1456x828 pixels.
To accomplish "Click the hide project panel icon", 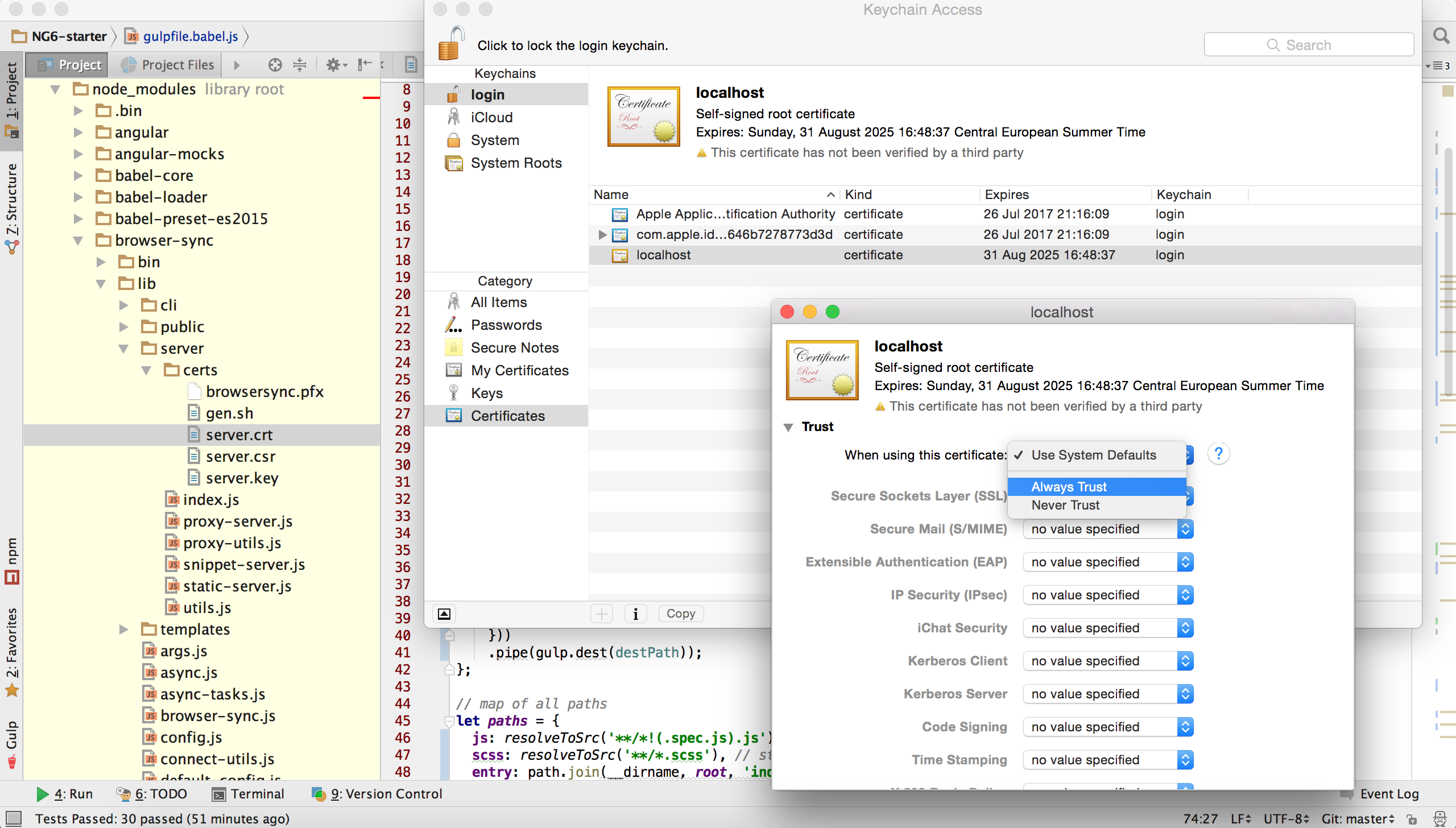I will 365,65.
